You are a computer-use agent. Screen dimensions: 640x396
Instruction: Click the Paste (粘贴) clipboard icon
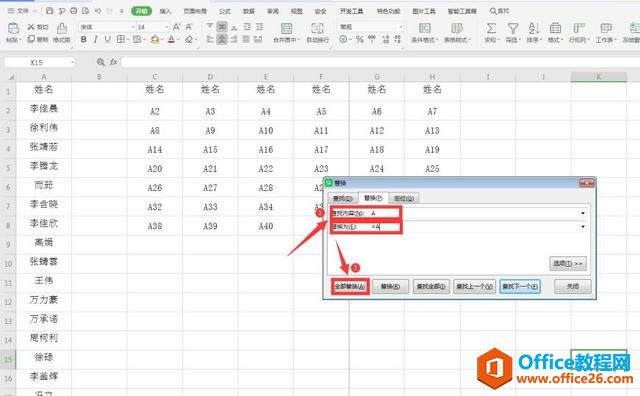pos(13,29)
